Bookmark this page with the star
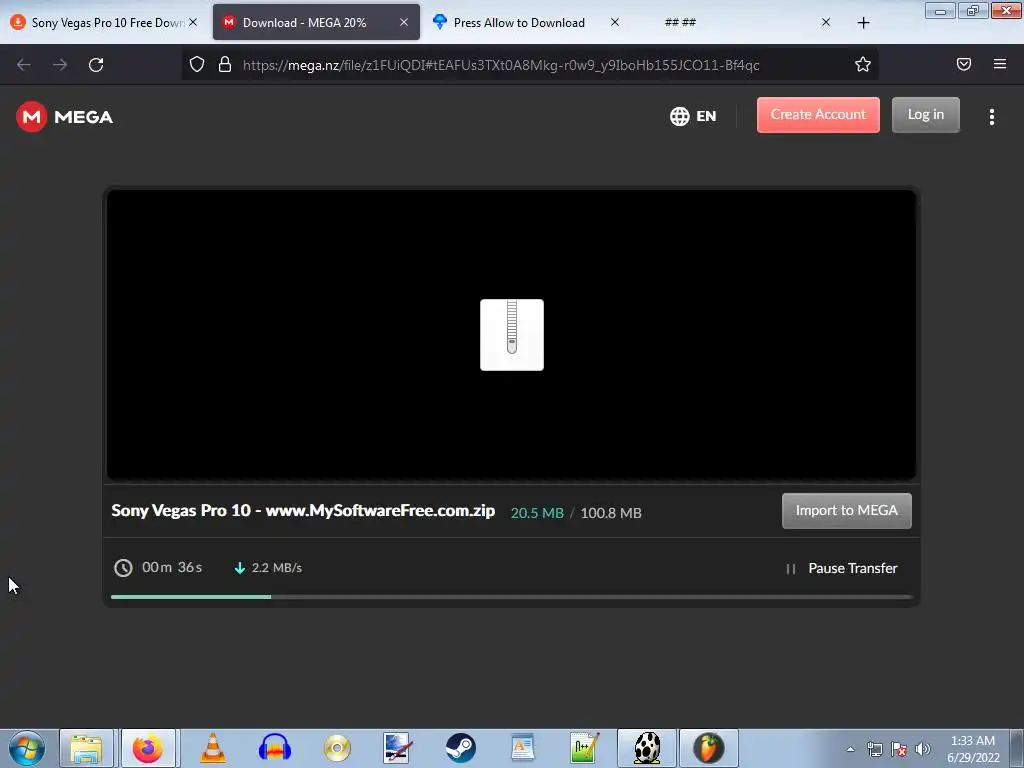Viewport: 1024px width, 768px height. 863,64
